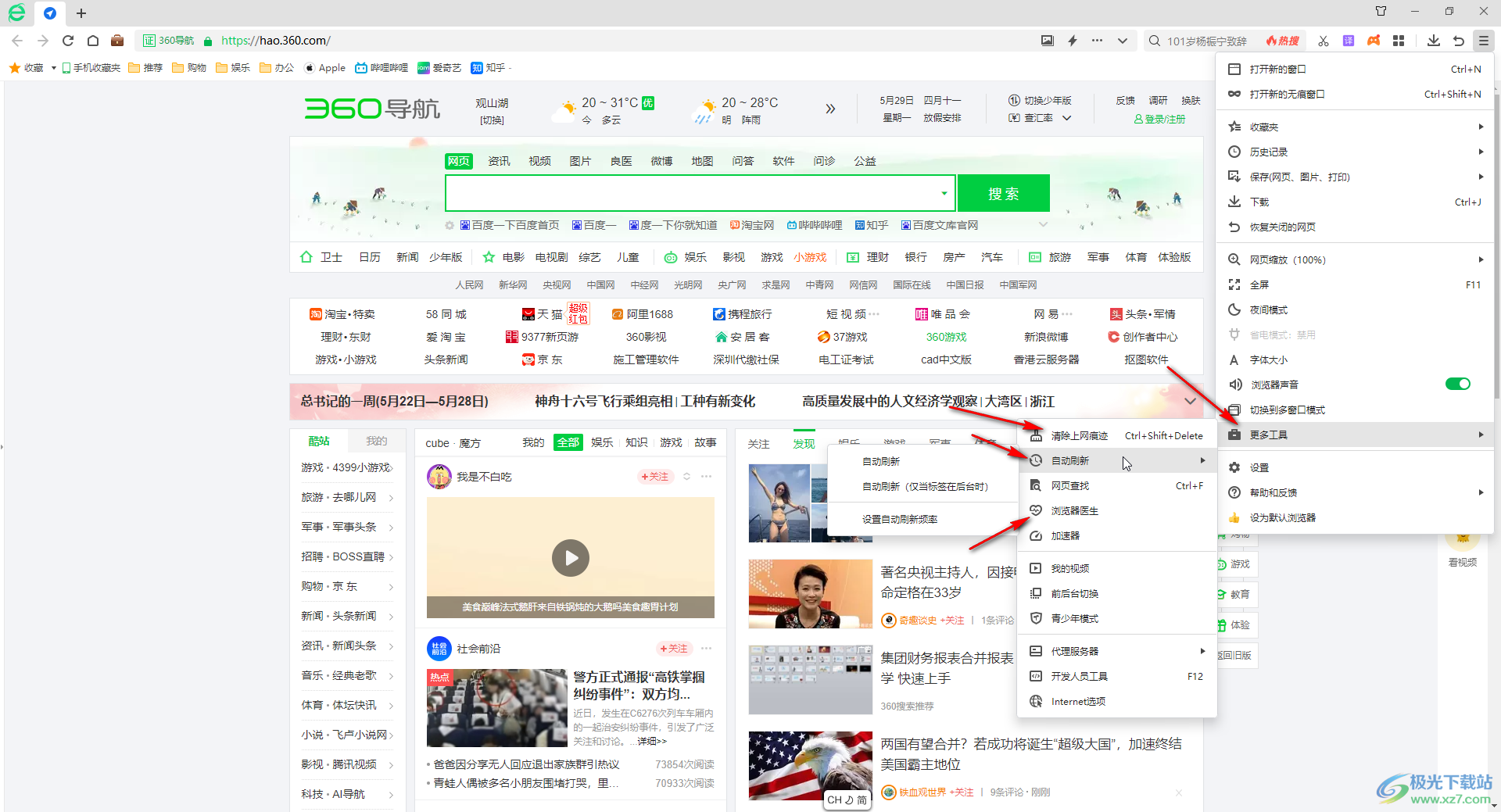1501x812 pixels.
Task: Open the search box suggestion dropdown
Action: tap(944, 193)
